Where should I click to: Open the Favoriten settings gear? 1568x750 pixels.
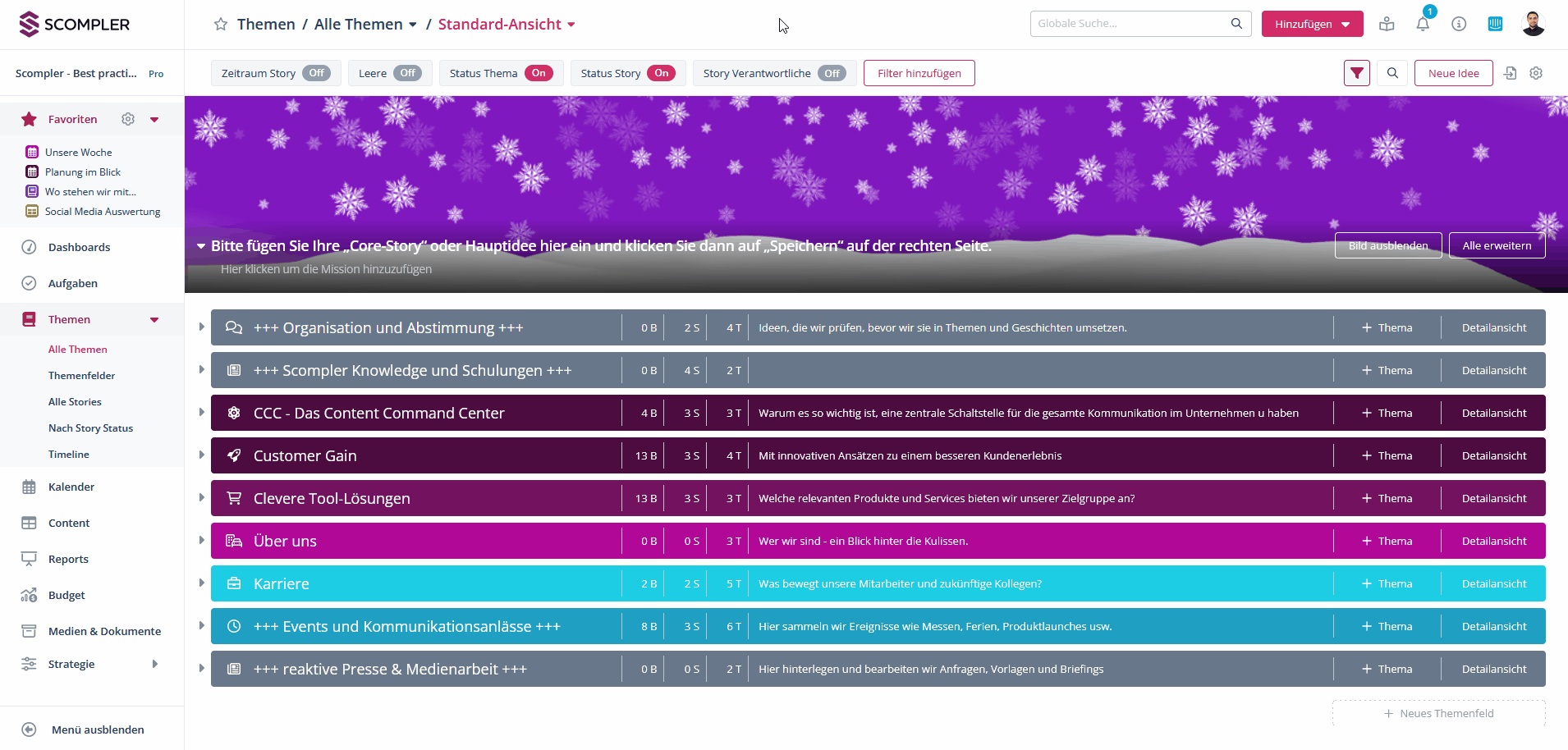coord(128,119)
